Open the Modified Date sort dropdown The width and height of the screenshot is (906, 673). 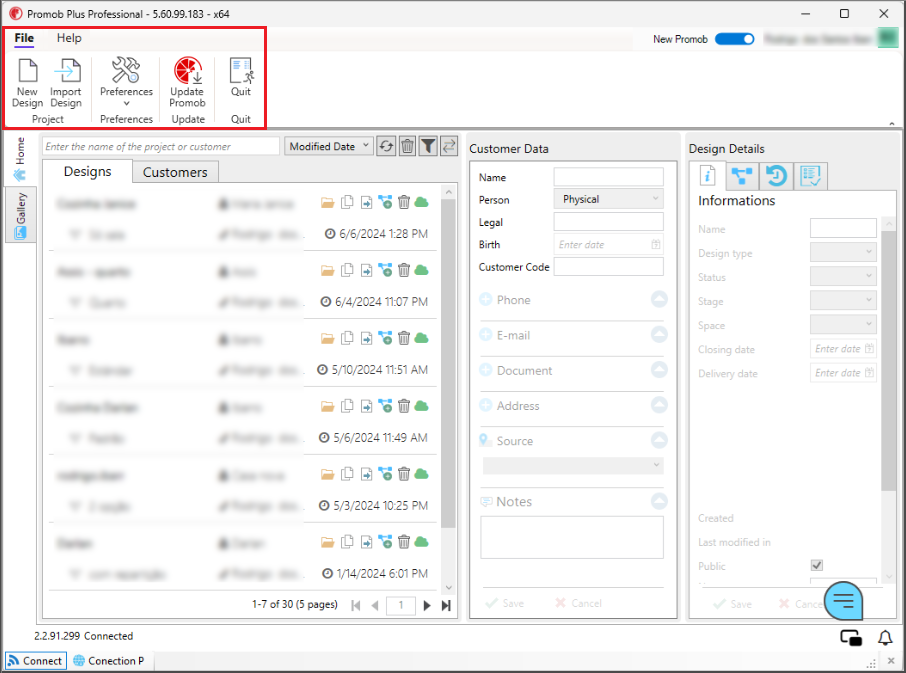click(x=329, y=146)
